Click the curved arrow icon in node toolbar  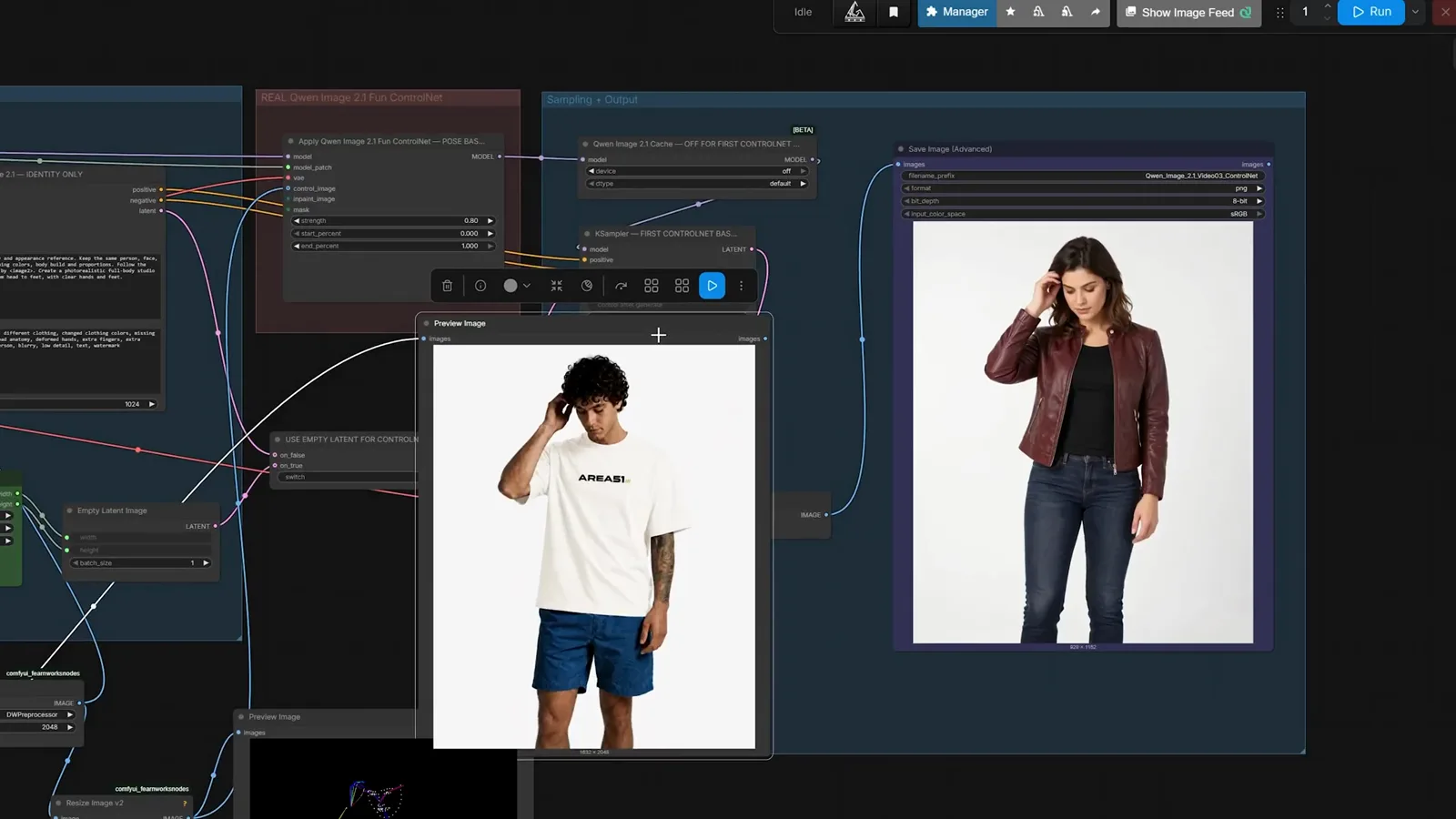point(621,286)
